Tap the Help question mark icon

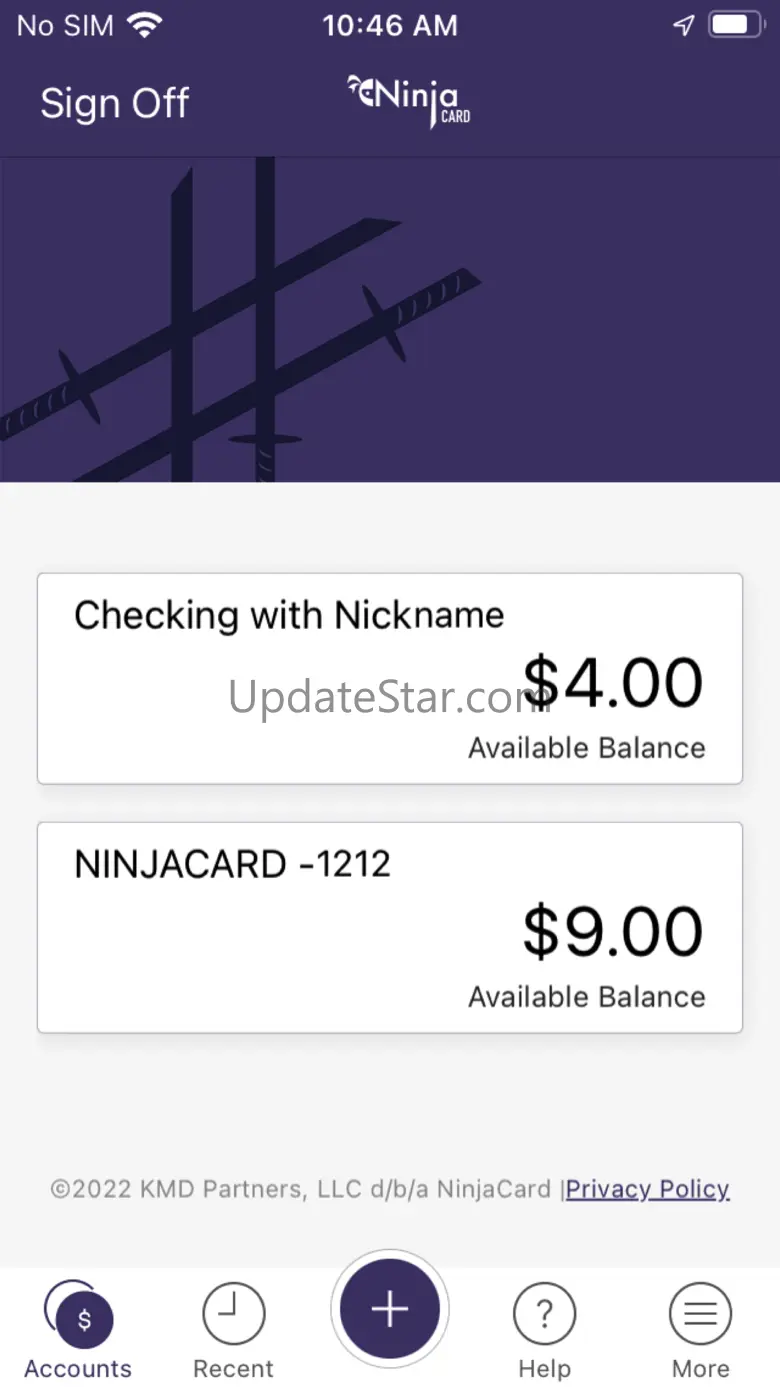point(545,1315)
